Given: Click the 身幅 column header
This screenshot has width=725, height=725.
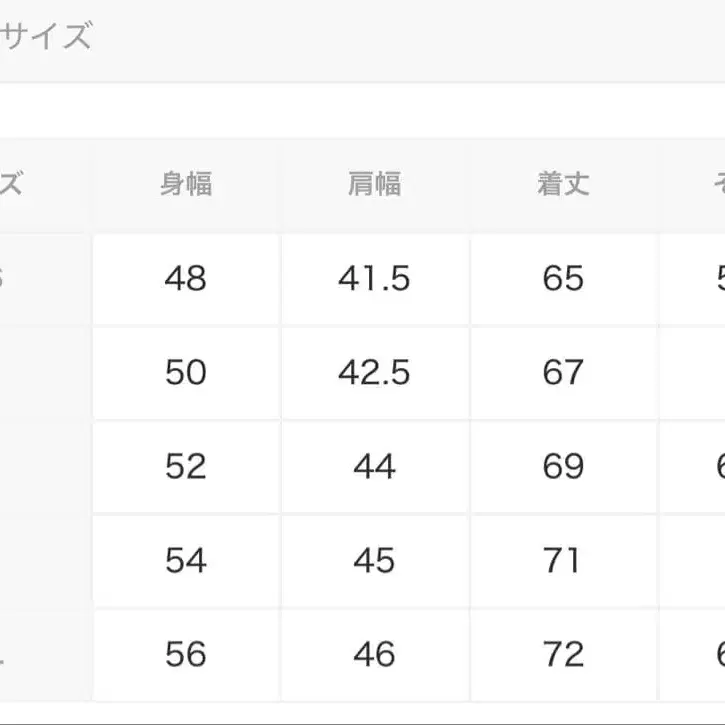Looking at the screenshot, I should [x=186, y=184].
